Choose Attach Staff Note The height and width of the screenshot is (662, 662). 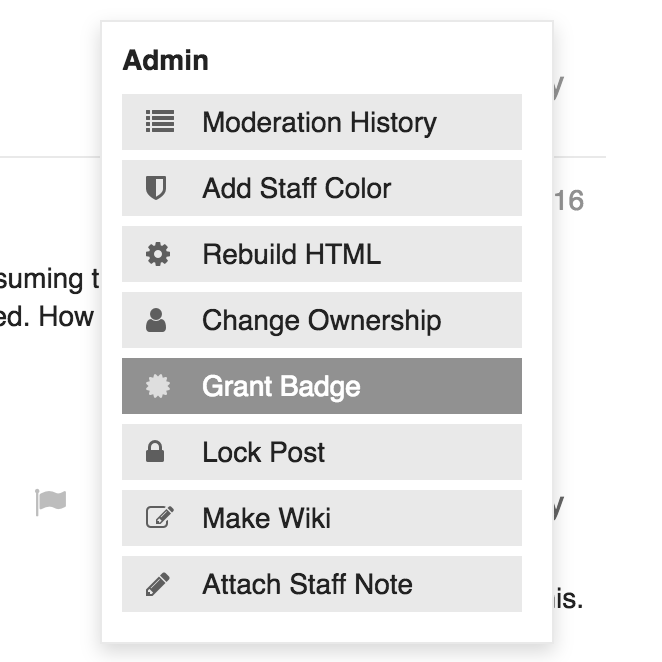tap(307, 584)
